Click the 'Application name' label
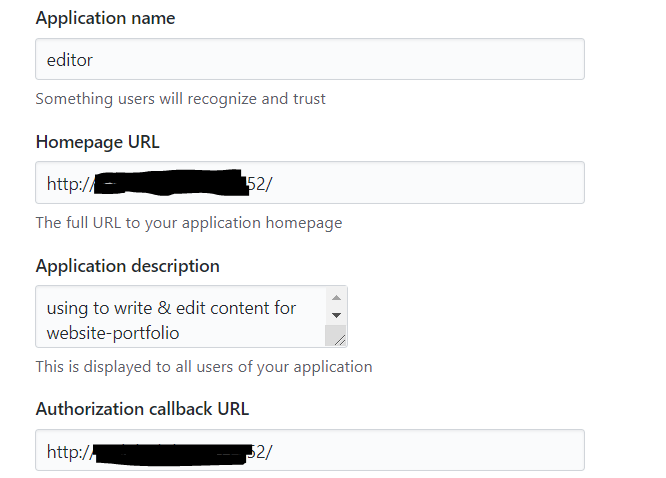This screenshot has width=666, height=478. [x=105, y=18]
